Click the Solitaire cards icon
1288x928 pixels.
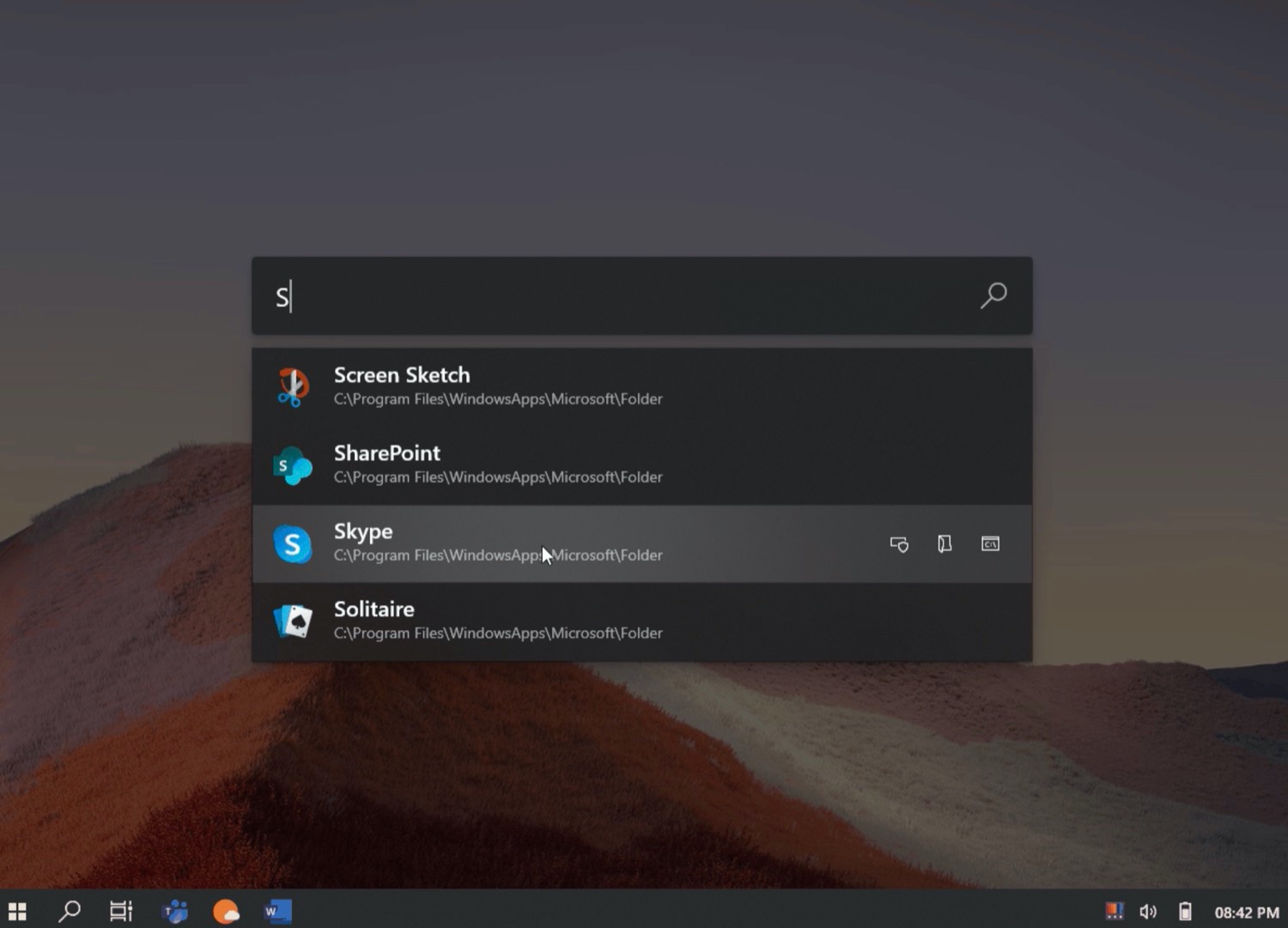tap(293, 622)
